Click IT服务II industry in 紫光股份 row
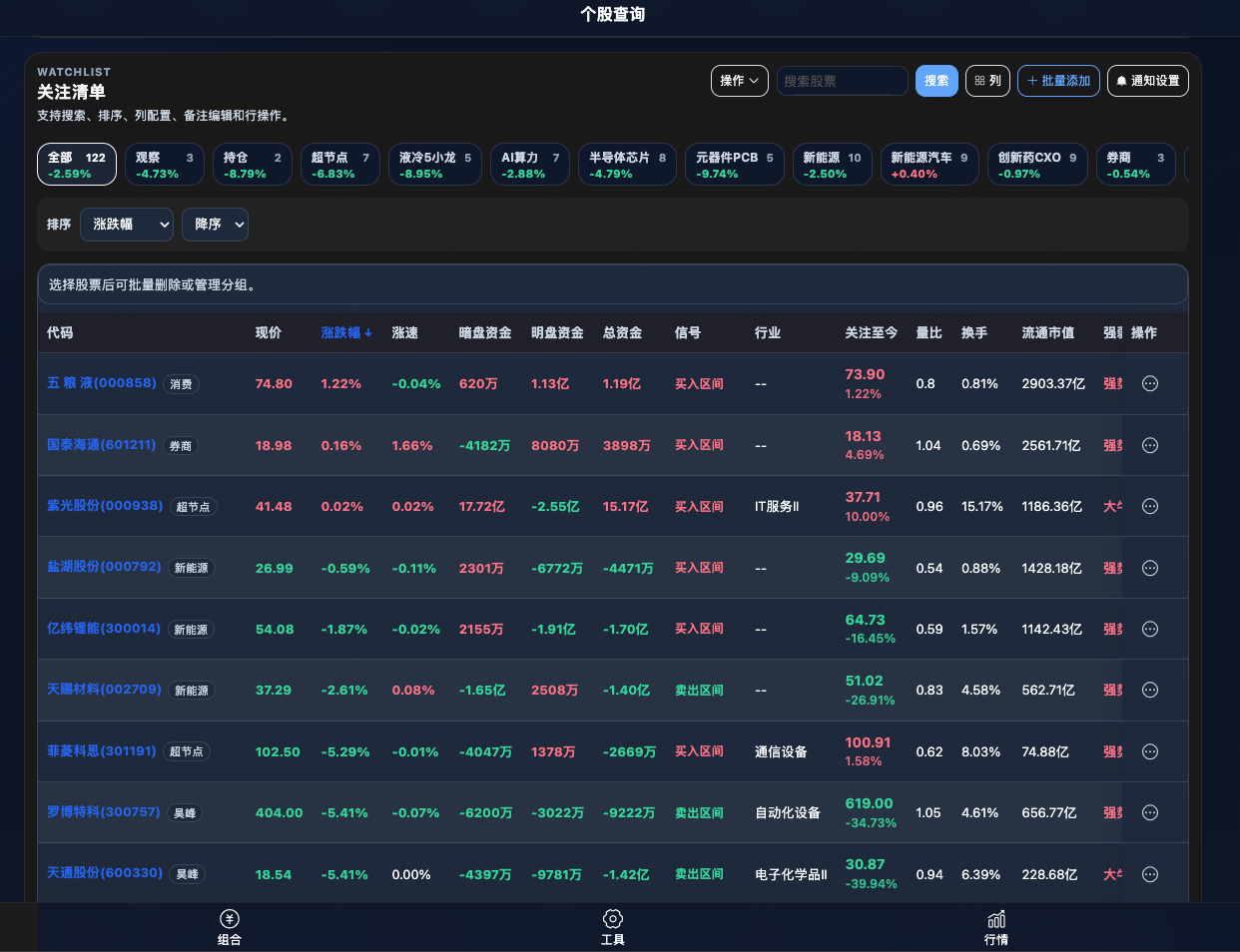Viewport: 1240px width, 952px height. (777, 506)
